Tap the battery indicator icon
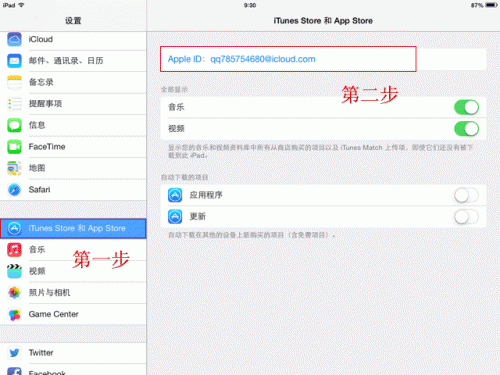The width and height of the screenshot is (500, 375). (491, 5)
